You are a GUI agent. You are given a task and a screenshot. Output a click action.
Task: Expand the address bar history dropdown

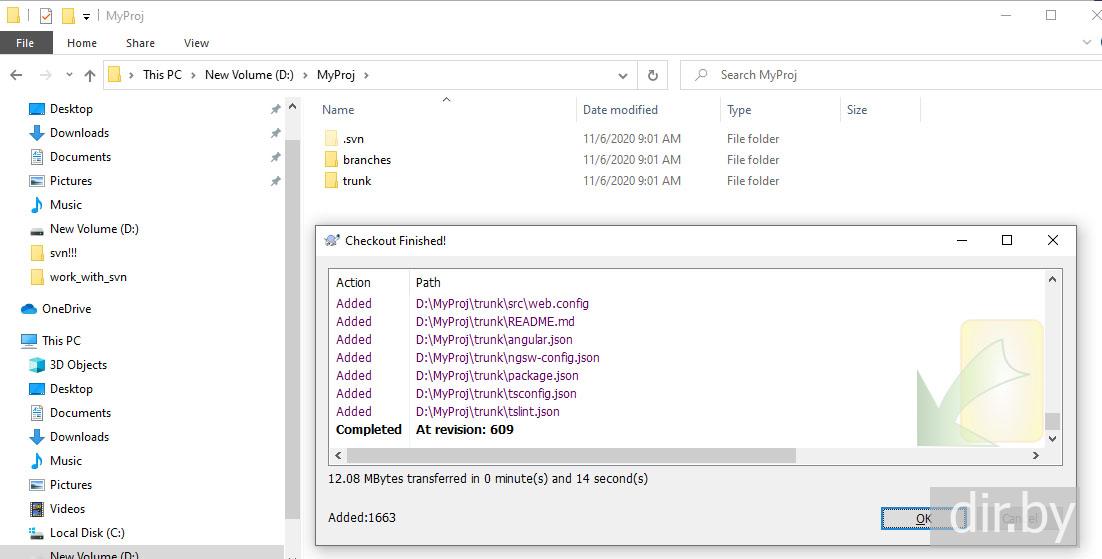(x=623, y=75)
